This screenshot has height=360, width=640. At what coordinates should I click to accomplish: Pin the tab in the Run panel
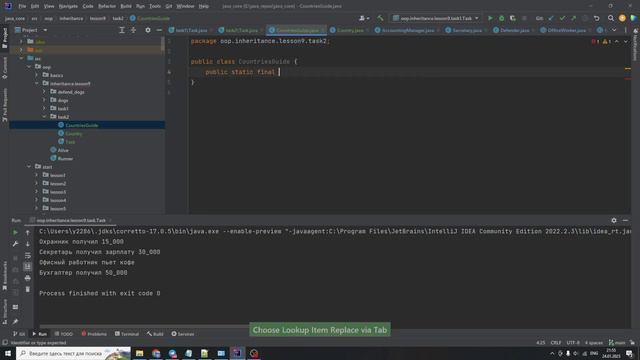(x=15, y=322)
